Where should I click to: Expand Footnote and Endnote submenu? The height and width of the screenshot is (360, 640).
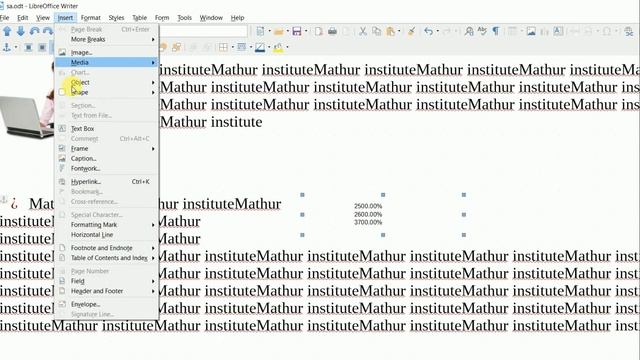point(107,248)
